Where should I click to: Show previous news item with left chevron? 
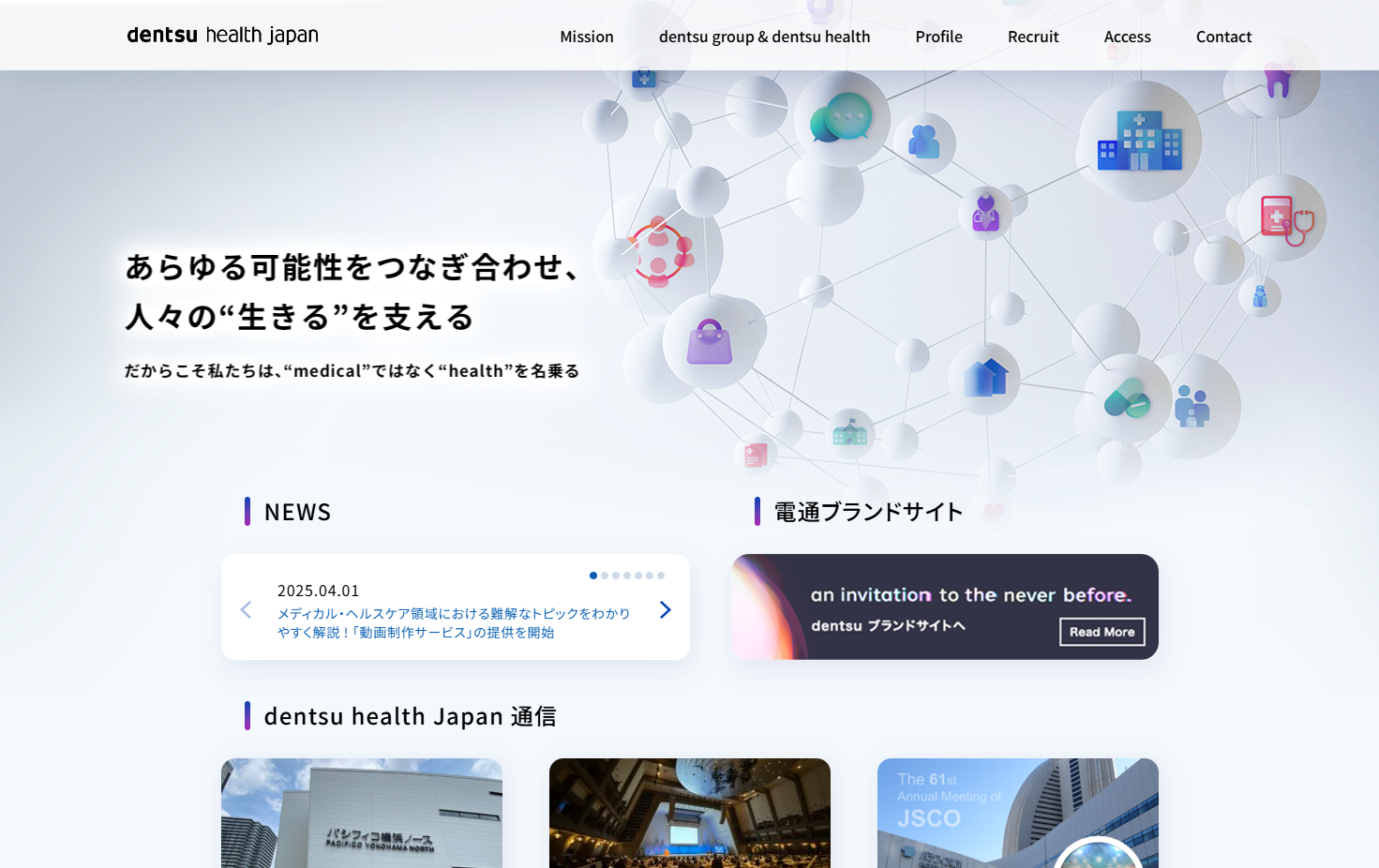coord(246,609)
